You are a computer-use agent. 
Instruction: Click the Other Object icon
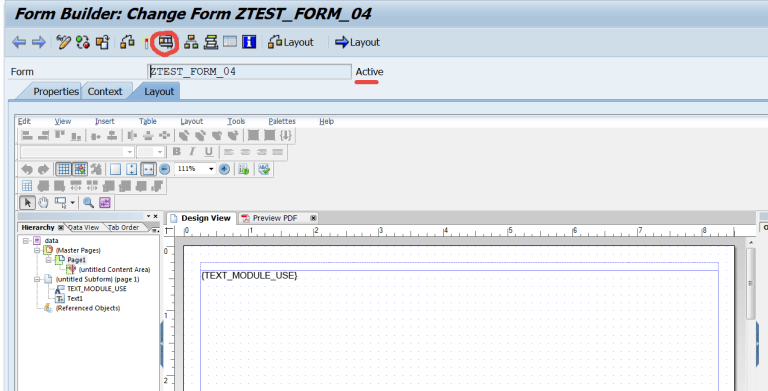point(102,42)
